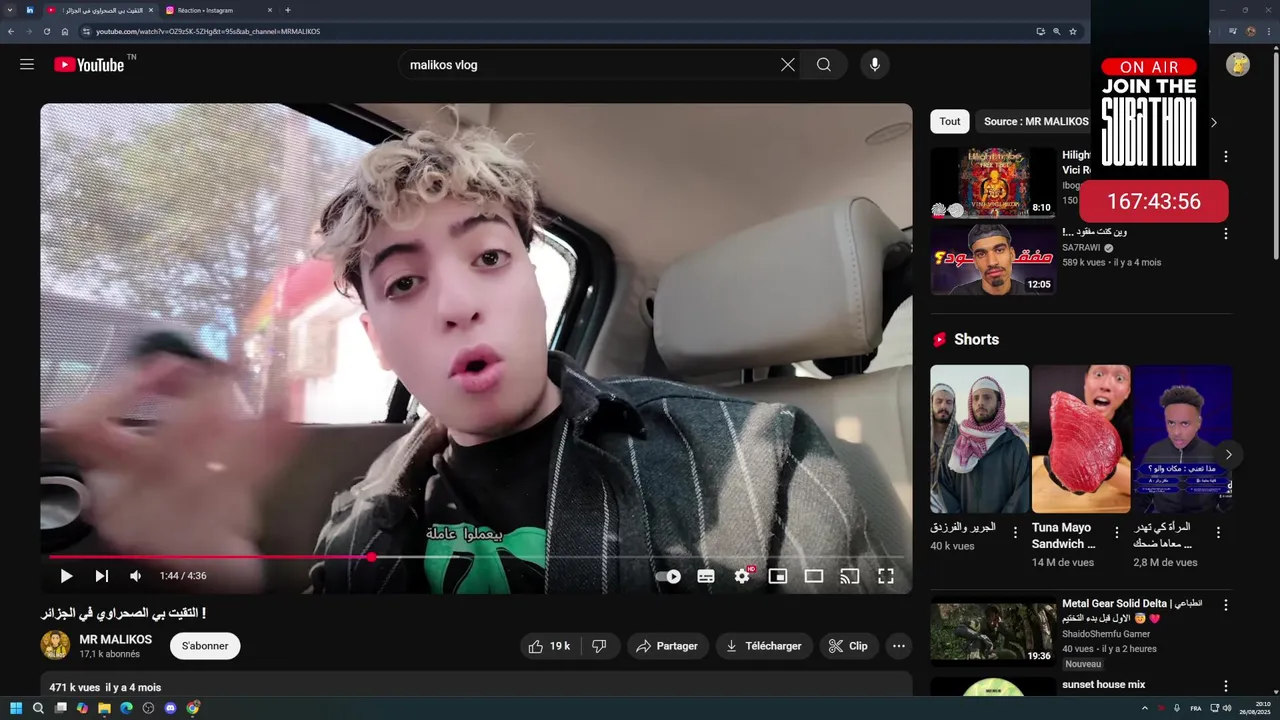Close the Instagram browser tab
The image size is (1280, 720).
click(x=269, y=10)
